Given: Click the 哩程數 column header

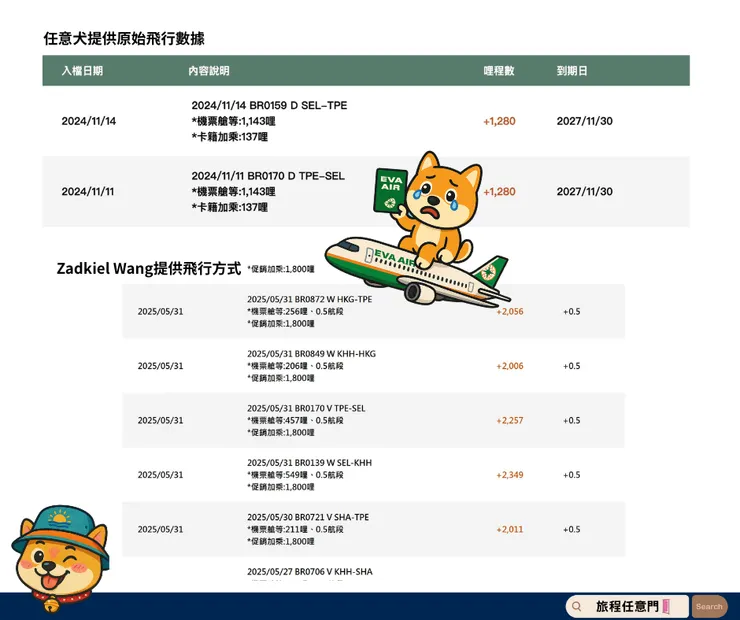Looking at the screenshot, I should (x=499, y=71).
